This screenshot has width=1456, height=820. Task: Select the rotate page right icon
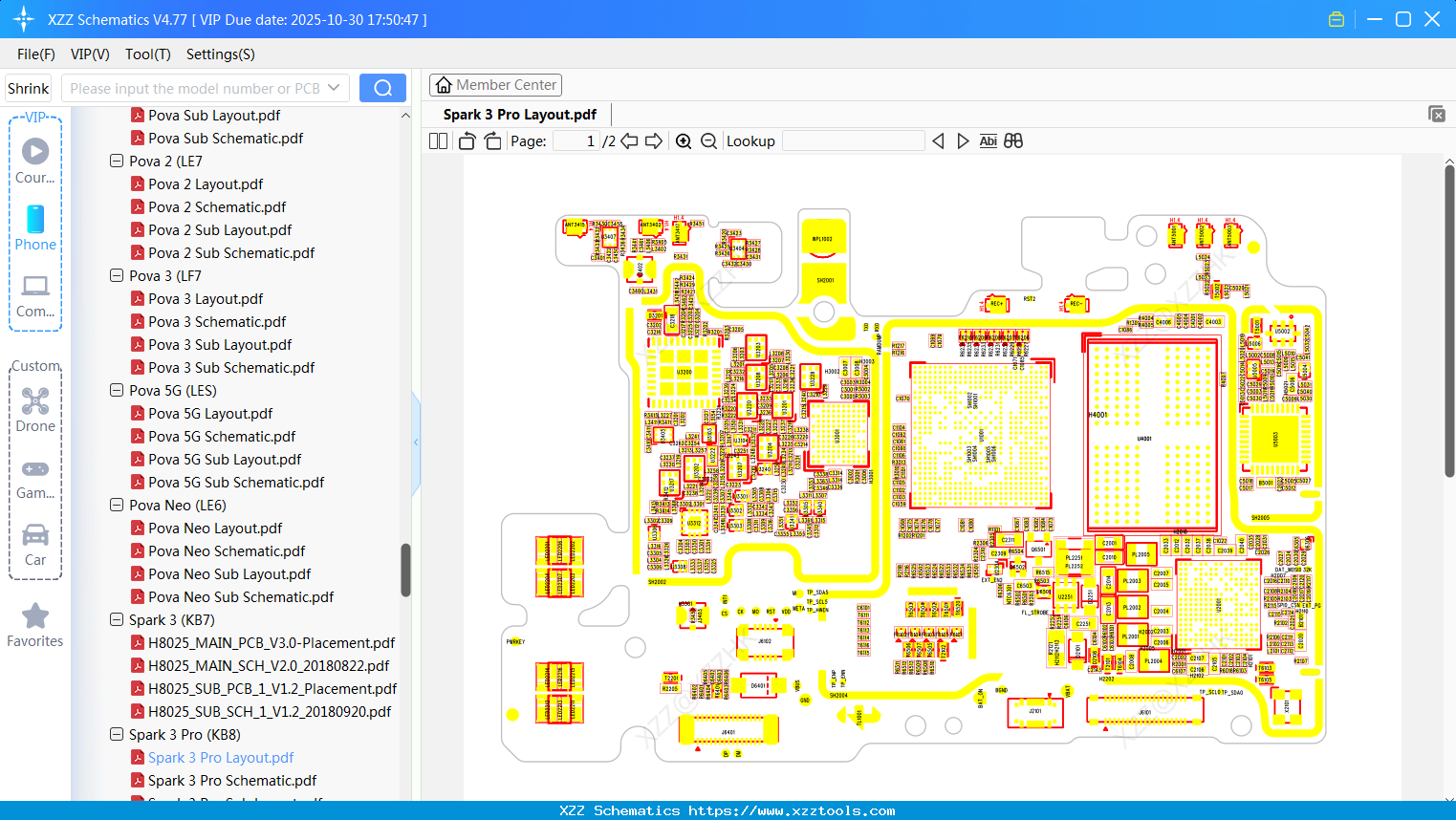tap(492, 140)
